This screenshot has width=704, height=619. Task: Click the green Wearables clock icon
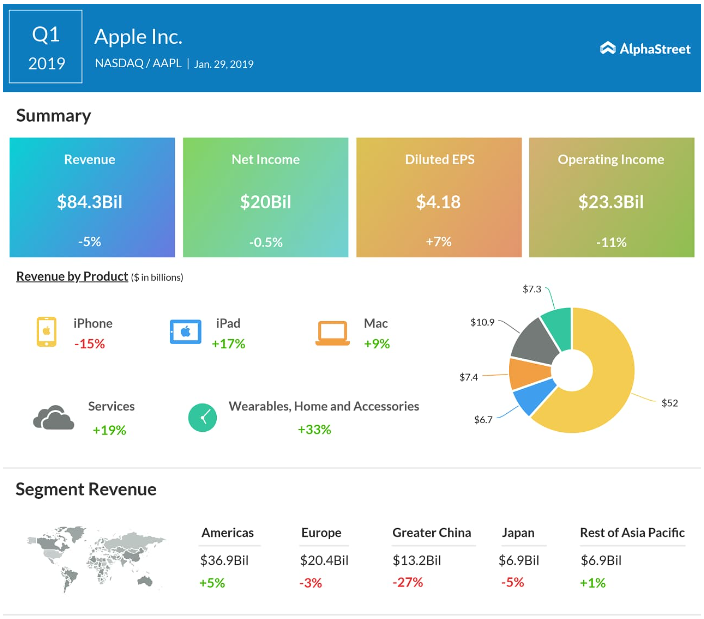(x=203, y=417)
